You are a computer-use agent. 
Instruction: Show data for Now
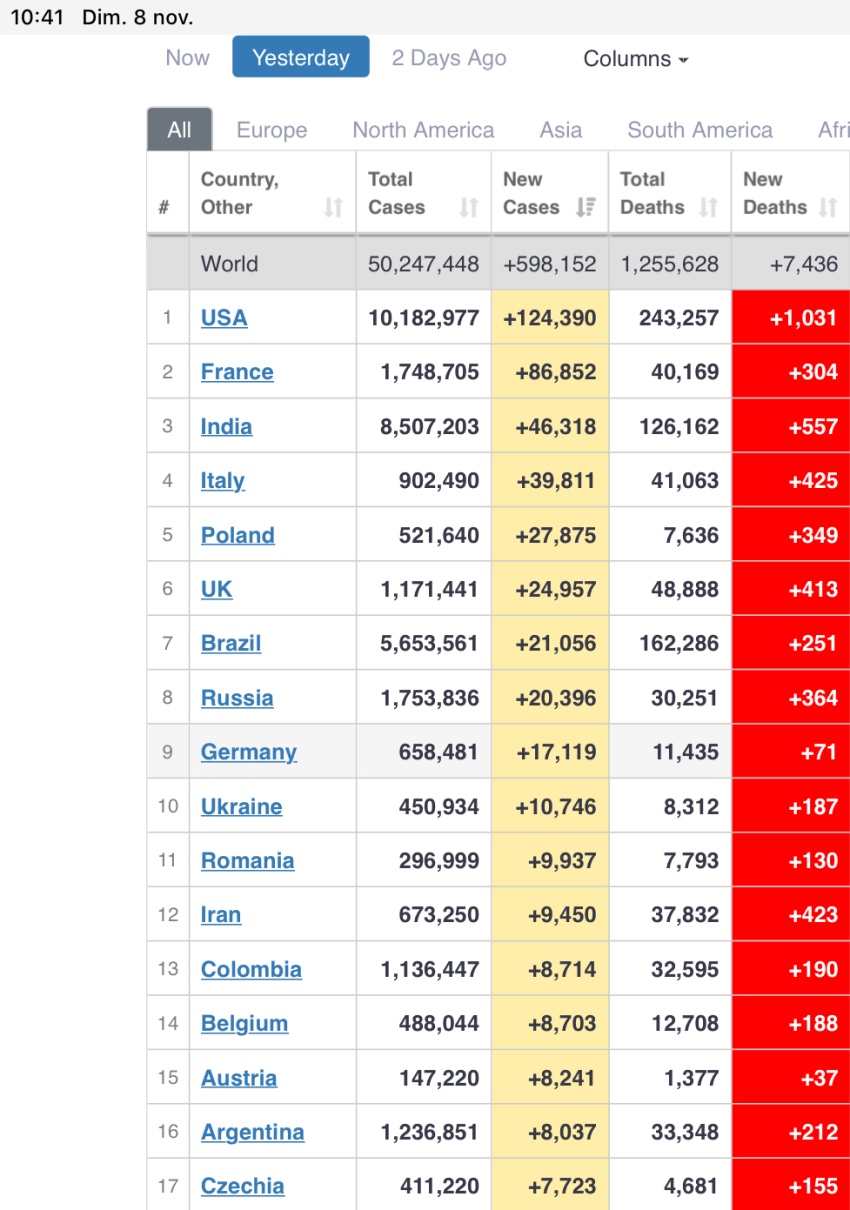point(188,58)
